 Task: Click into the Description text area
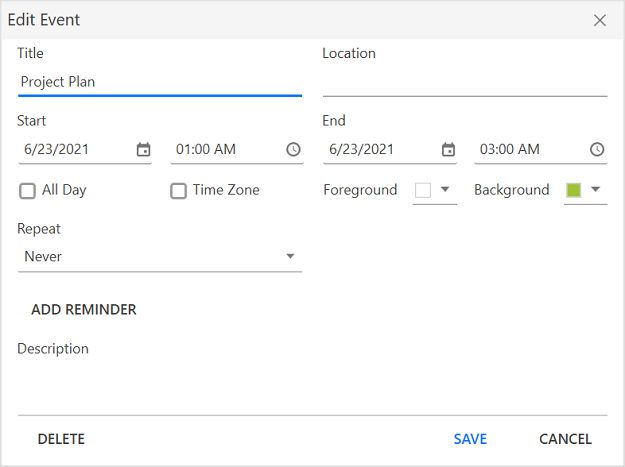pyautogui.click(x=312, y=387)
